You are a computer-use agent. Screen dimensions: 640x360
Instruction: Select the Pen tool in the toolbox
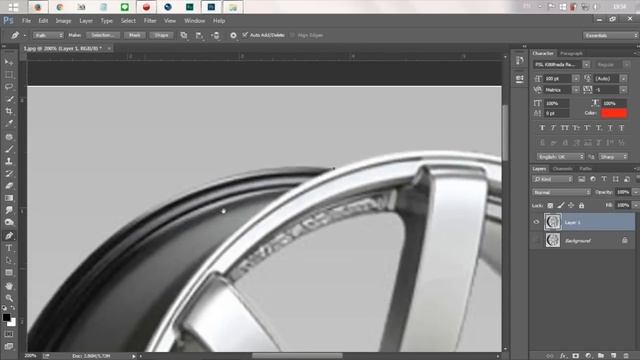click(9, 236)
